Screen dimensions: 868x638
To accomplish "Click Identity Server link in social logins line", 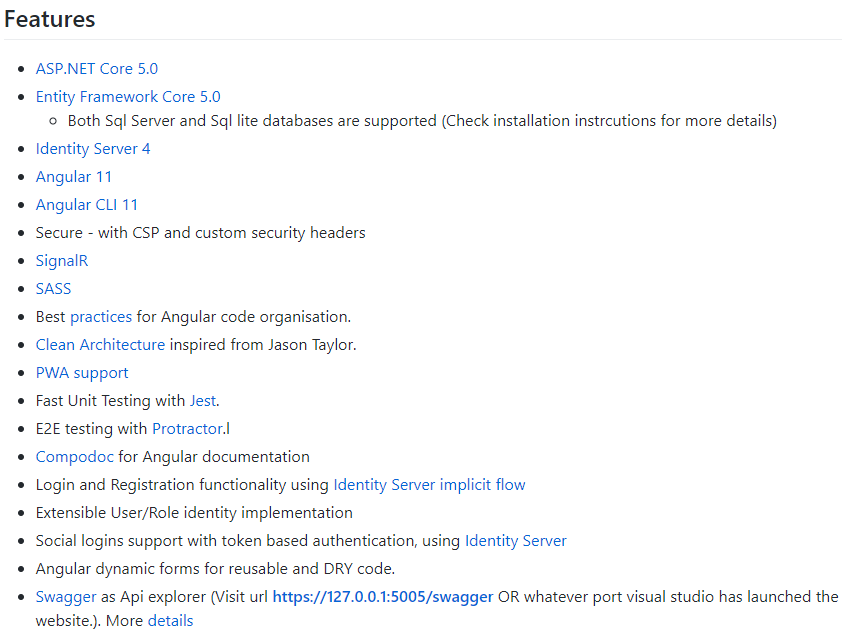I will click(x=516, y=541).
